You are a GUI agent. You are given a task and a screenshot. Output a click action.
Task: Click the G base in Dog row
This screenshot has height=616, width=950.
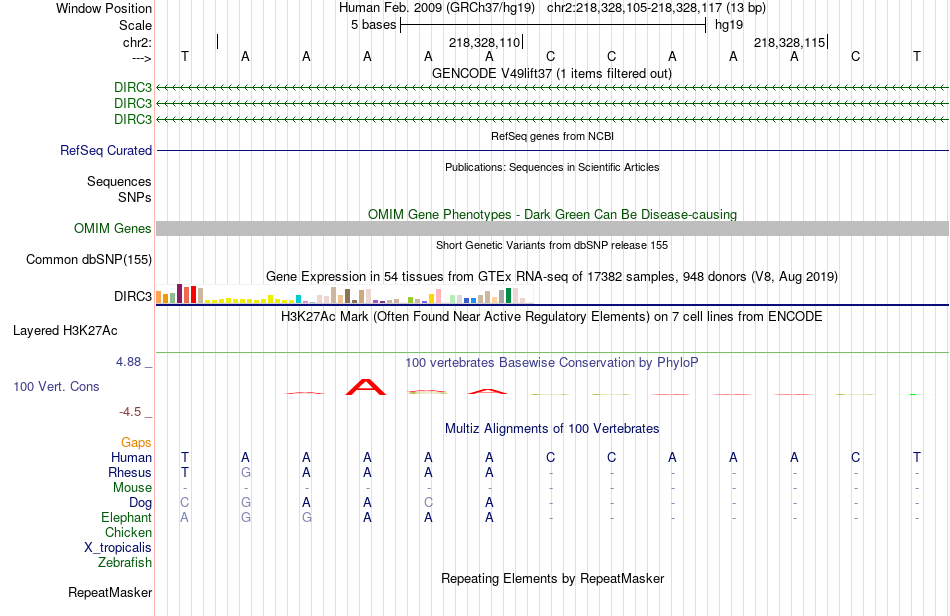[x=245, y=503]
